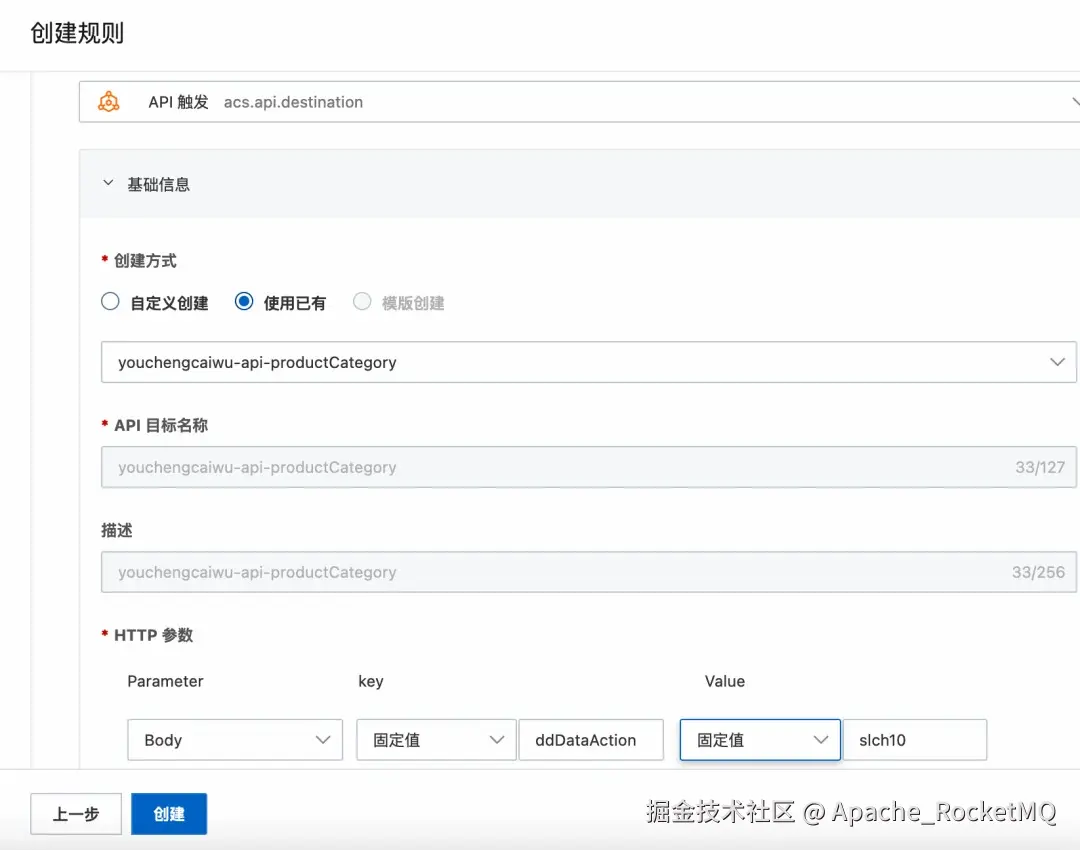Click the API 目标名称 input field
The image size is (1080, 850).
click(589, 467)
